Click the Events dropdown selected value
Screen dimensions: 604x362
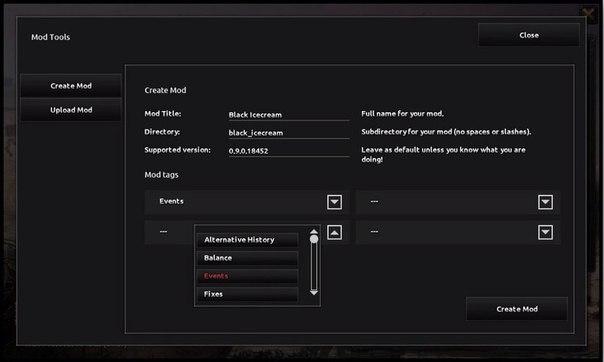[171, 201]
